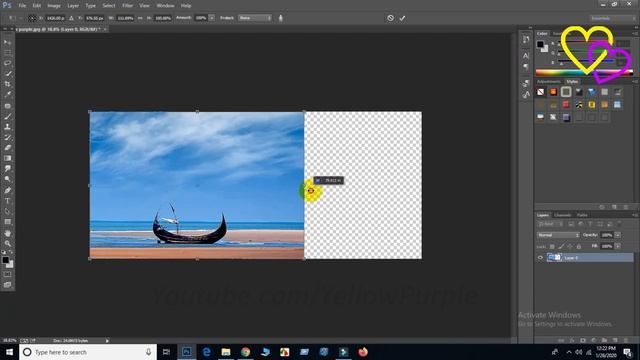This screenshot has width=640, height=360.
Task: Toggle relative positioning delta triangle icon
Action: click(x=71, y=18)
